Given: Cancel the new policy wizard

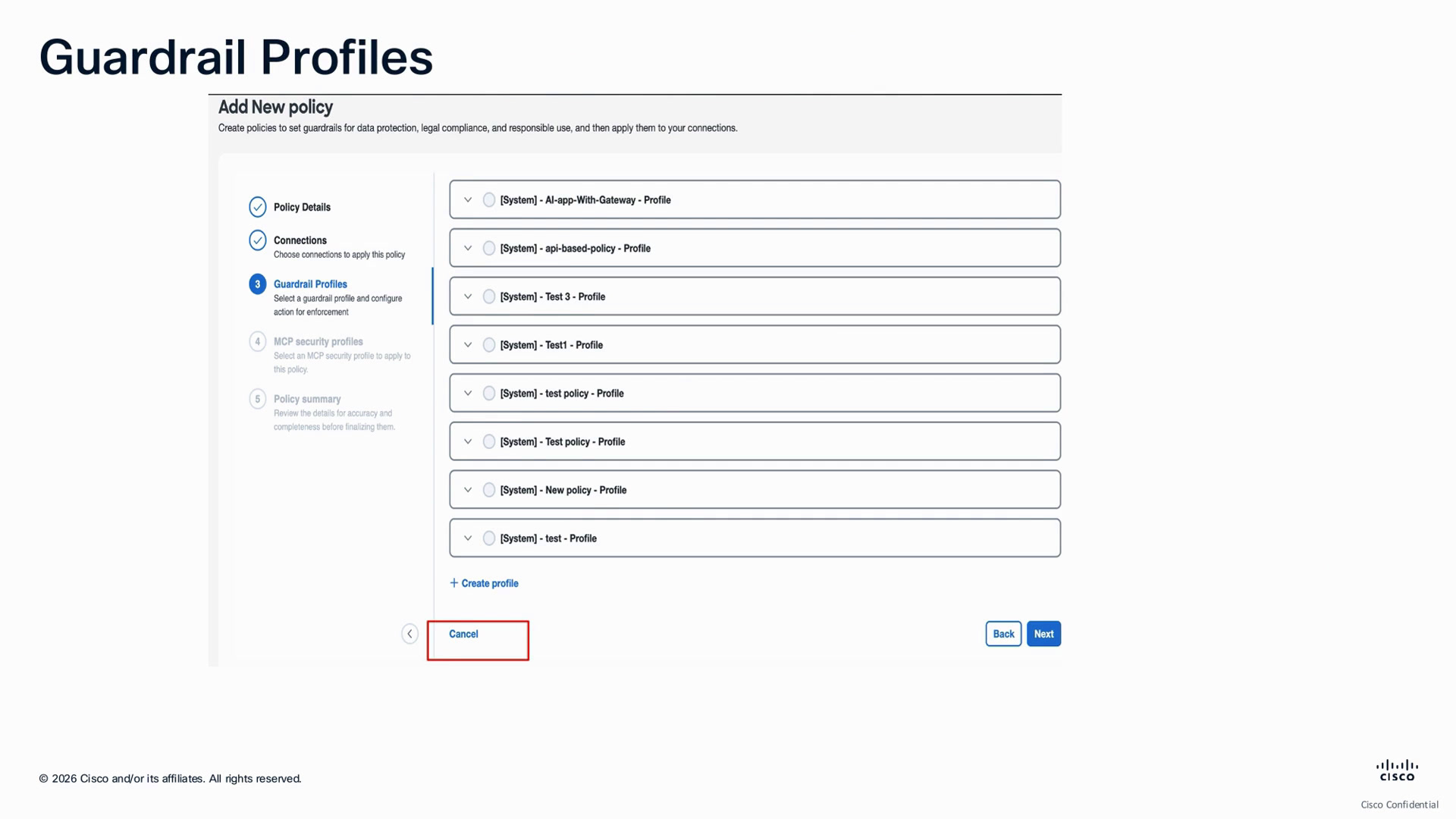Looking at the screenshot, I should tap(463, 634).
